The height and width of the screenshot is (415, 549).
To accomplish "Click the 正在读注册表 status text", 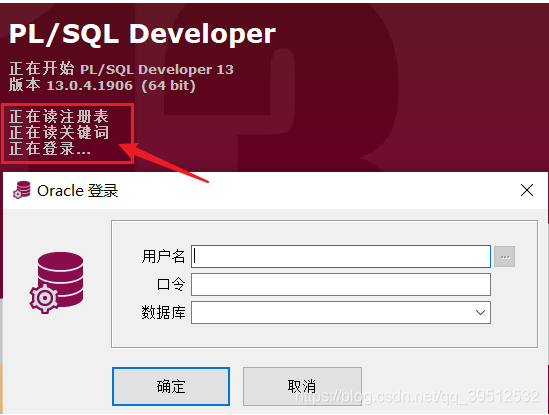I will coord(59,116).
